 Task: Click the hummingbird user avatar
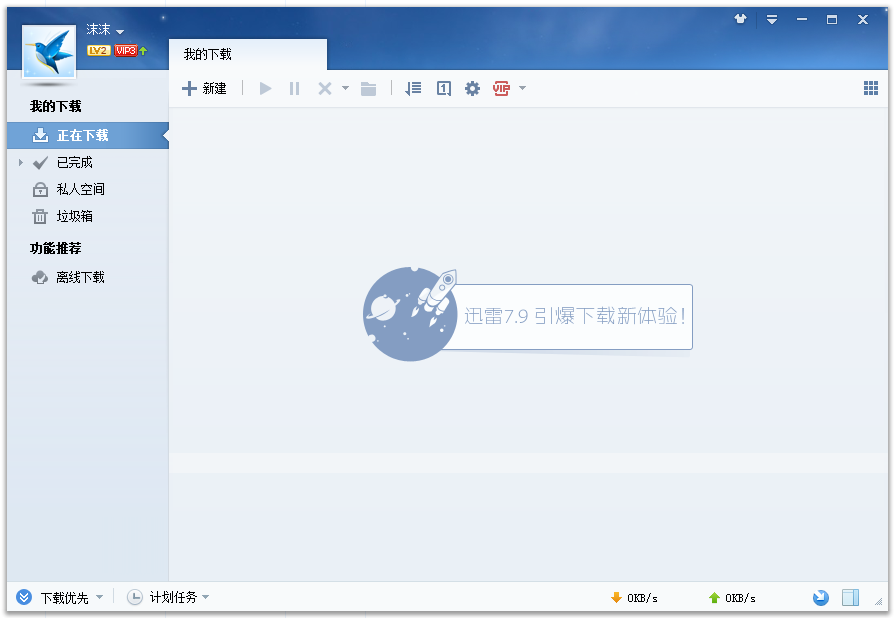pos(49,51)
